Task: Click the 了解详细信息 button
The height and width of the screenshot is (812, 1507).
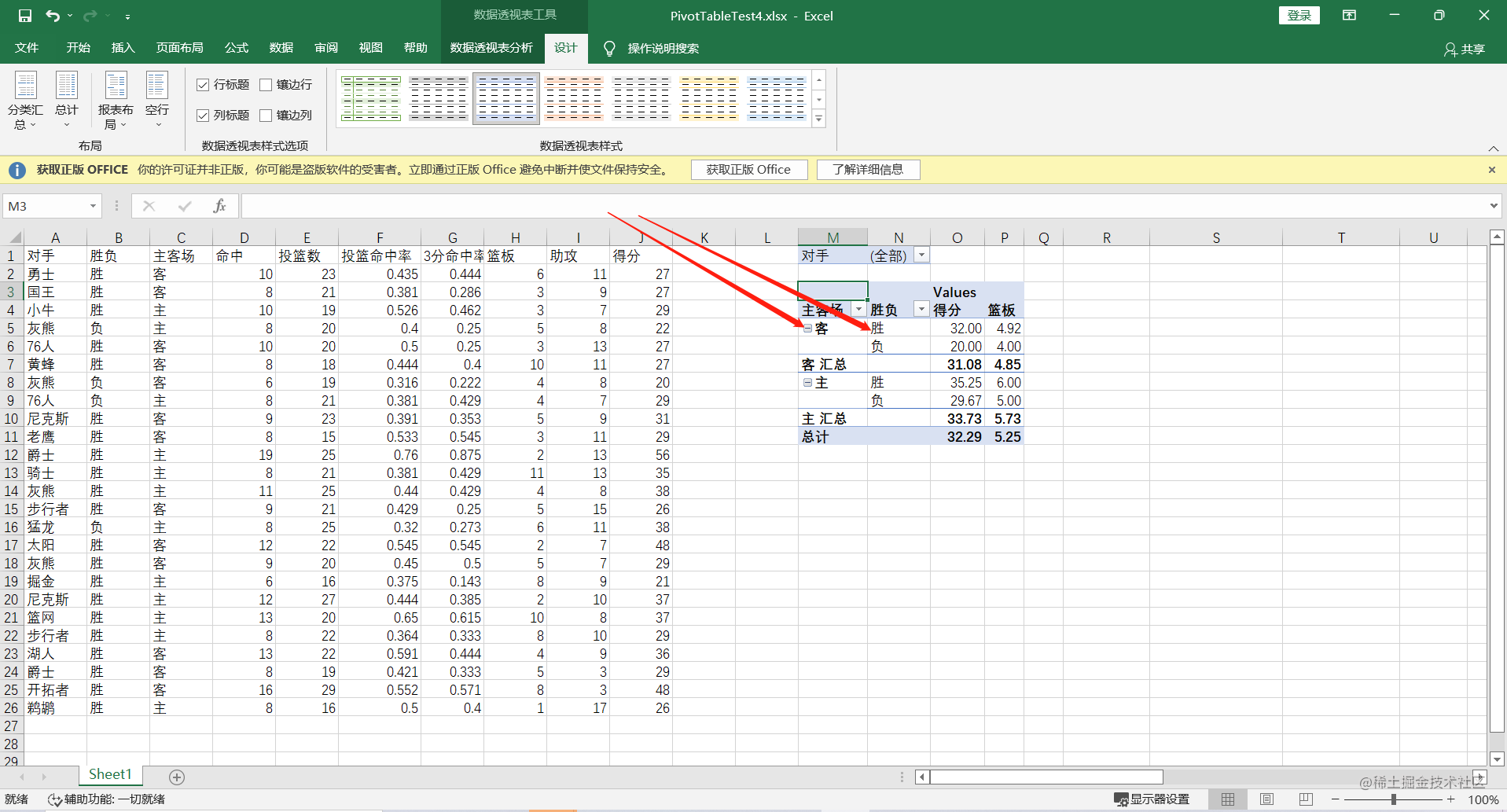Action: pyautogui.click(x=868, y=169)
